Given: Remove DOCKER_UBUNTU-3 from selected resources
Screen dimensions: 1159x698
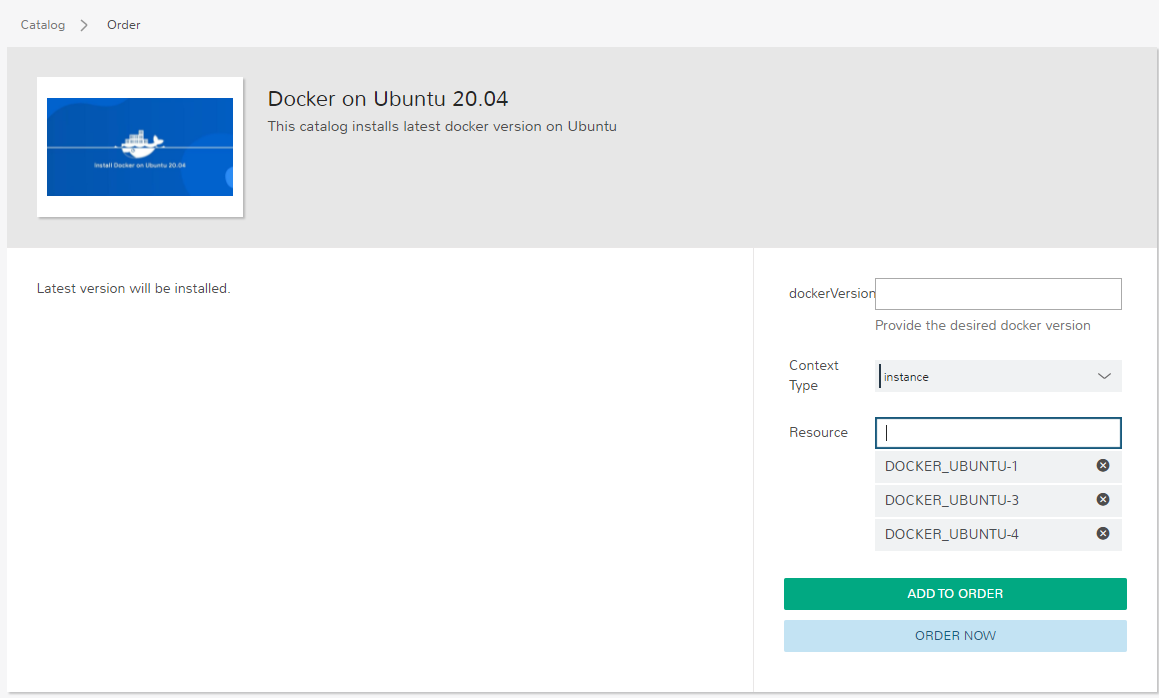Looking at the screenshot, I should tap(1103, 499).
